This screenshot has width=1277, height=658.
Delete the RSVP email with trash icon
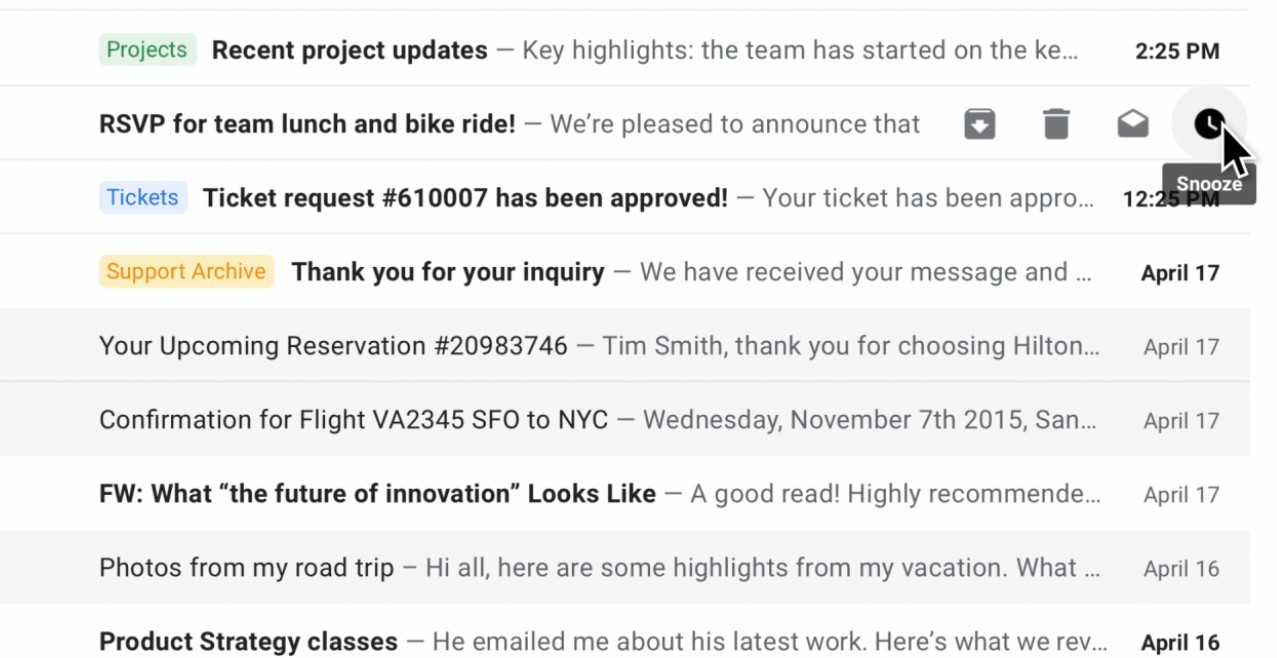[1056, 124]
